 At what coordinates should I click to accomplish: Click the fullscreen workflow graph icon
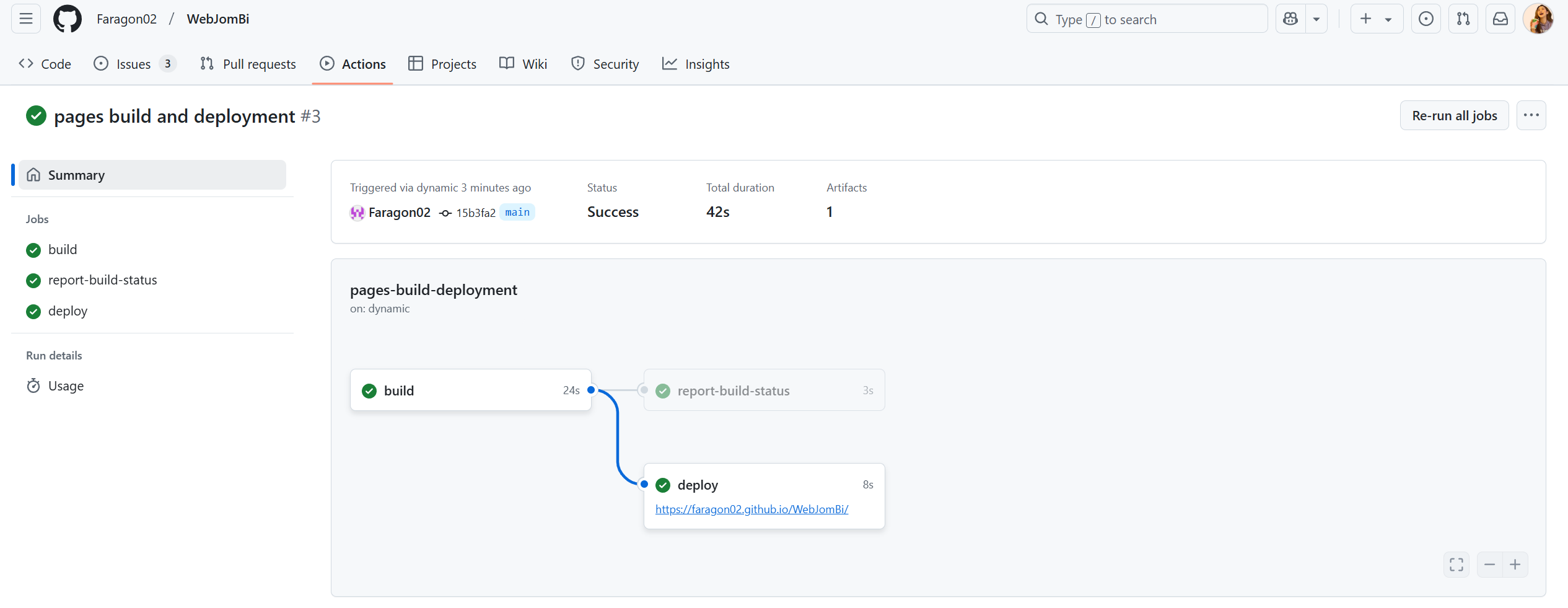click(x=1456, y=565)
